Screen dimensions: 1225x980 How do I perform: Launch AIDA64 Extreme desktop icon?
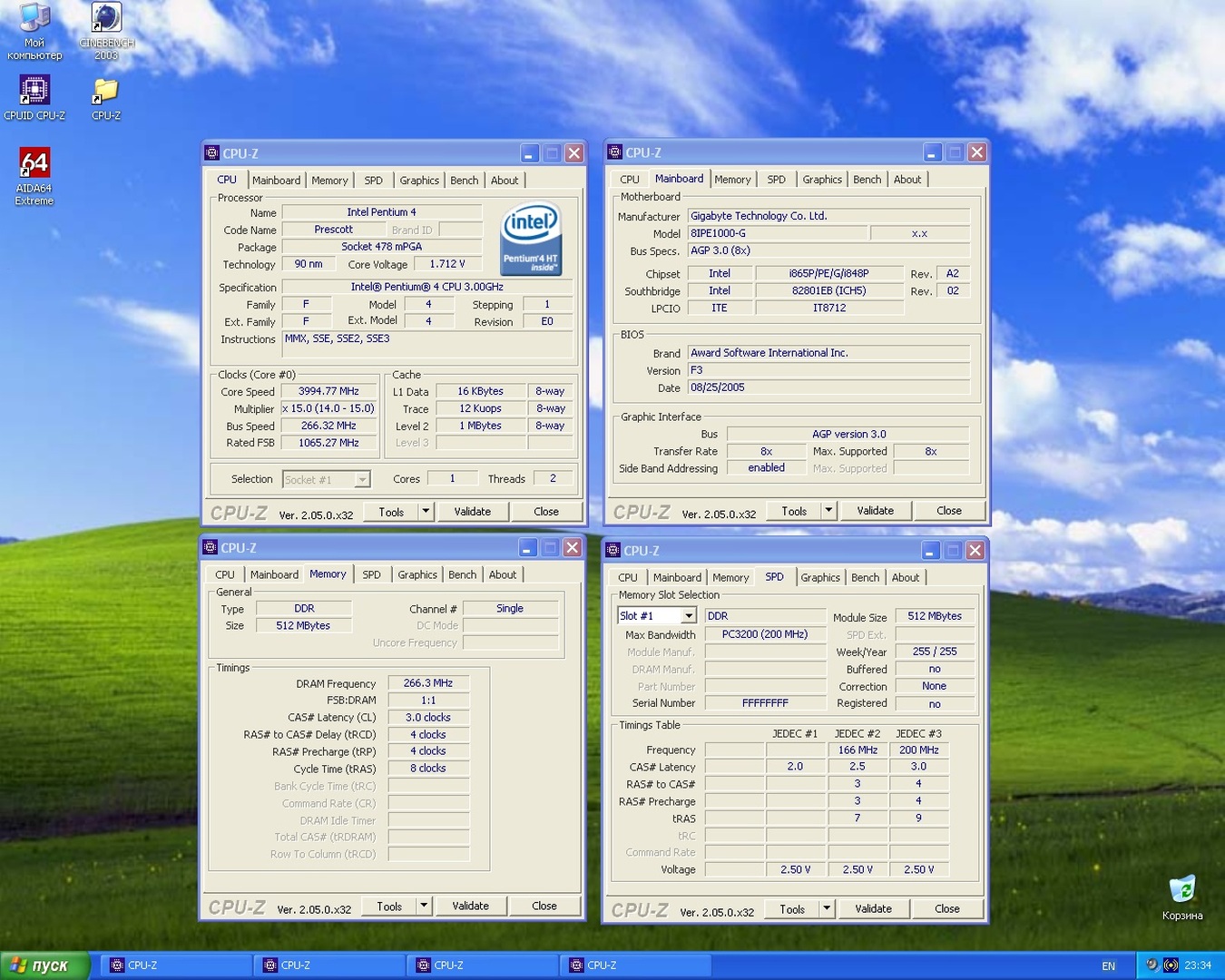34,177
